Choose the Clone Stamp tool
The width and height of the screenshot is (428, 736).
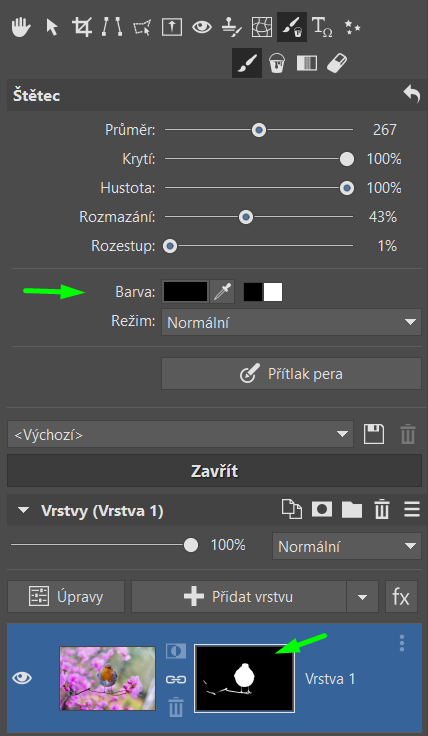(231, 27)
